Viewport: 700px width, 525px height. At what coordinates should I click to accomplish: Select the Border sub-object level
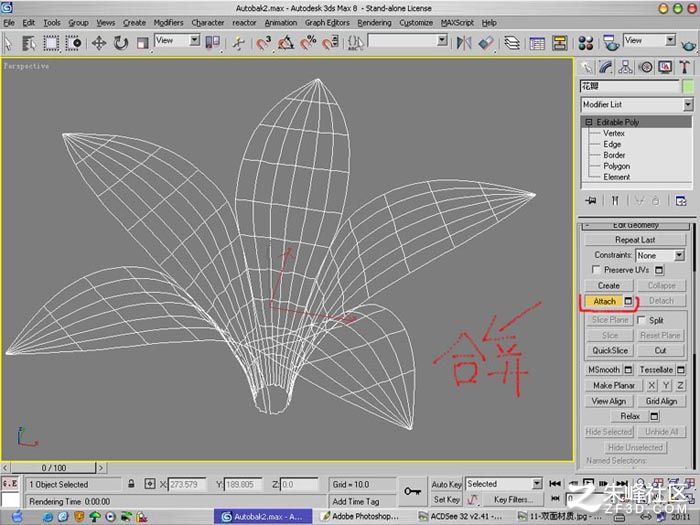614,155
